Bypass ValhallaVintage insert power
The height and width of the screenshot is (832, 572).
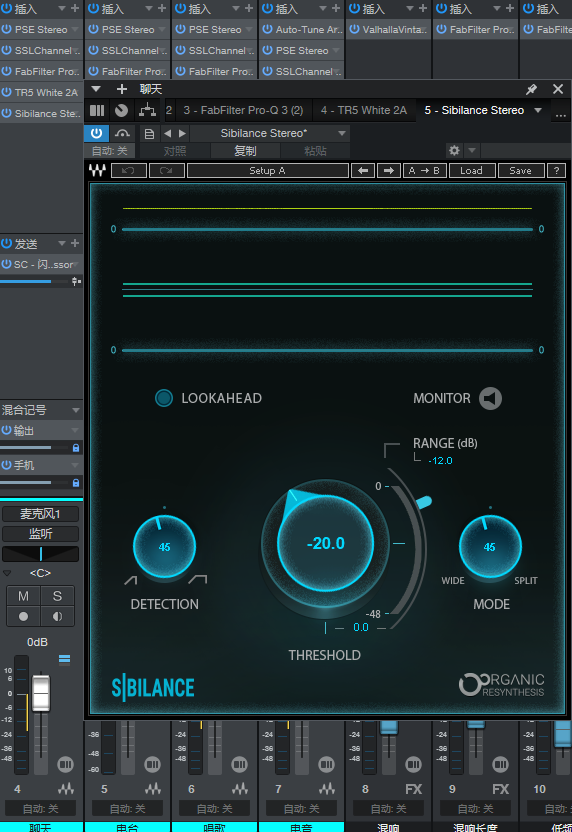354,30
